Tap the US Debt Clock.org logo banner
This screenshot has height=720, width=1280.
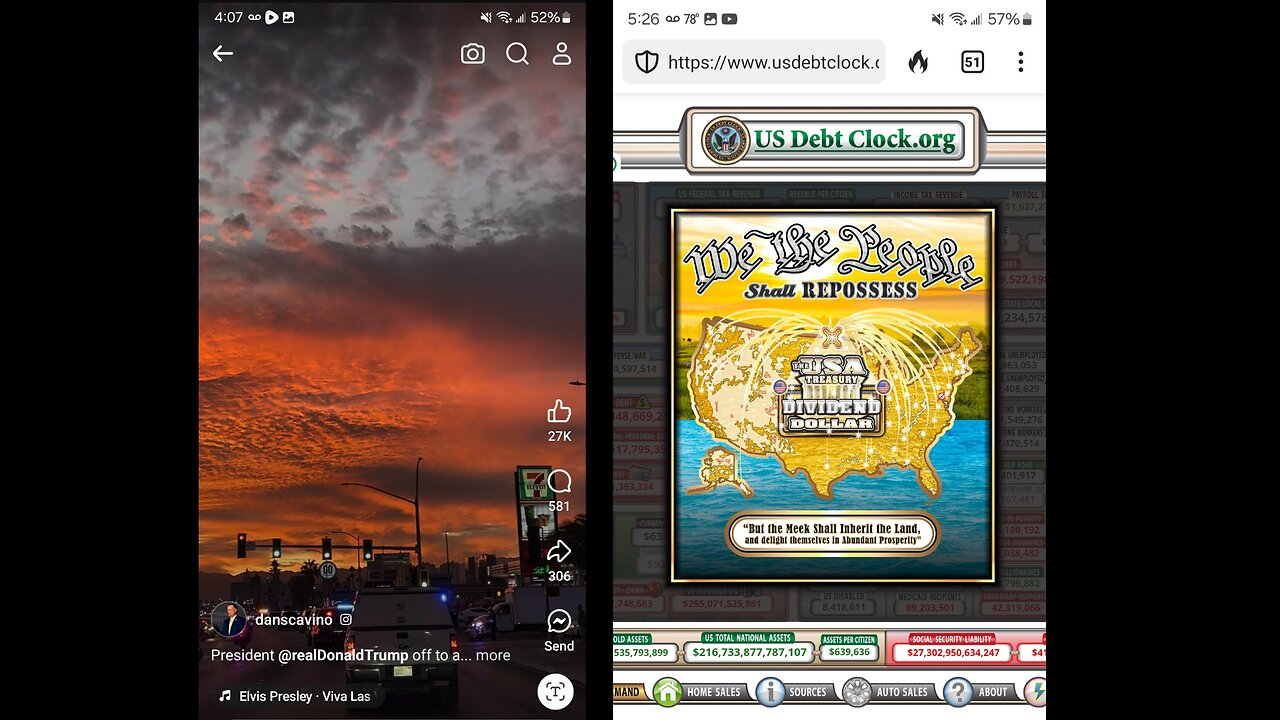[833, 140]
